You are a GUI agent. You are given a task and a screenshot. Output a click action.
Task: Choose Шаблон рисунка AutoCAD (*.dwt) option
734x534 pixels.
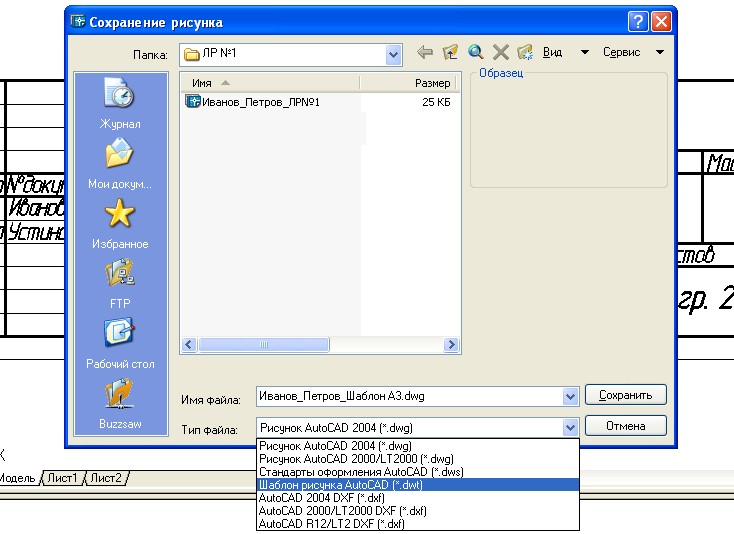pos(418,485)
